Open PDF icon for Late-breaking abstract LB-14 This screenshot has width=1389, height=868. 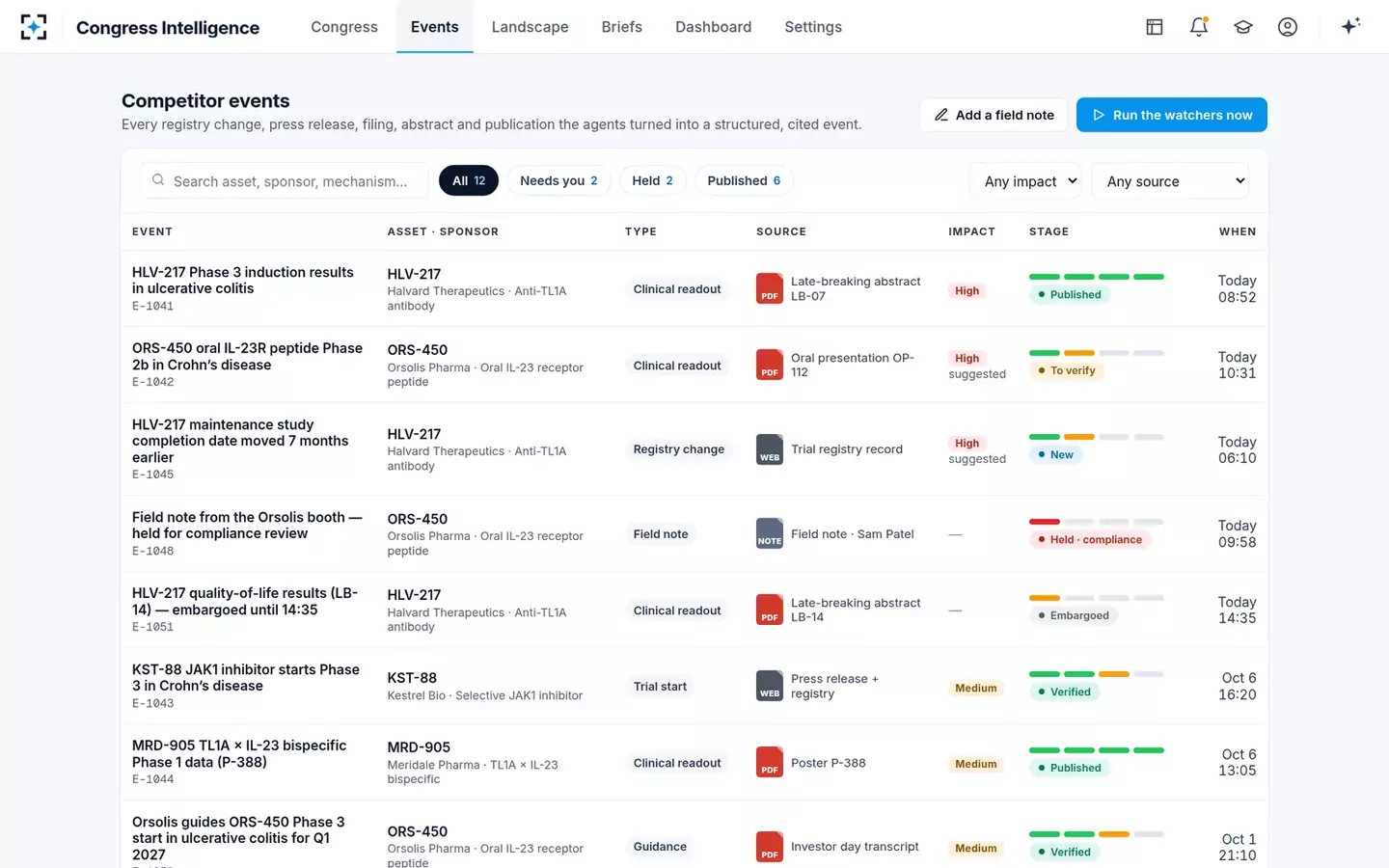click(x=769, y=610)
